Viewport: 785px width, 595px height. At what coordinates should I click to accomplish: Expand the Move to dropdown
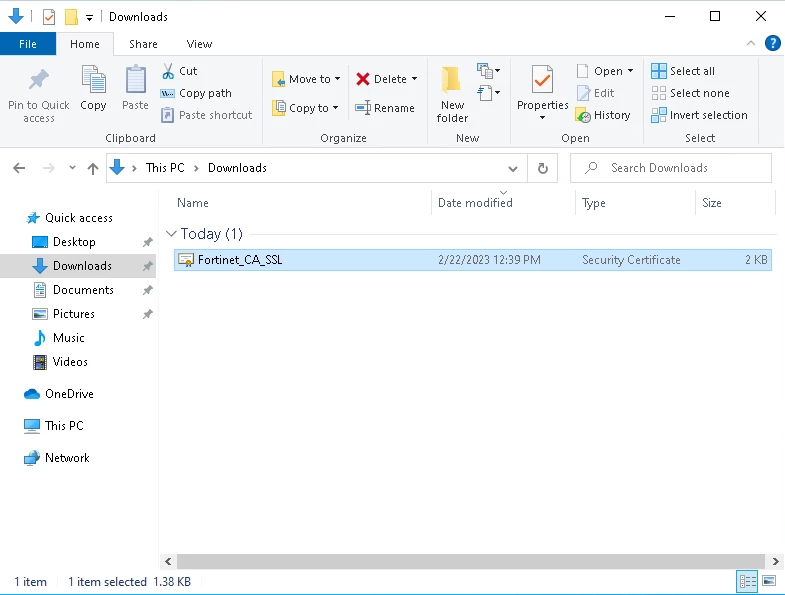pyautogui.click(x=337, y=79)
